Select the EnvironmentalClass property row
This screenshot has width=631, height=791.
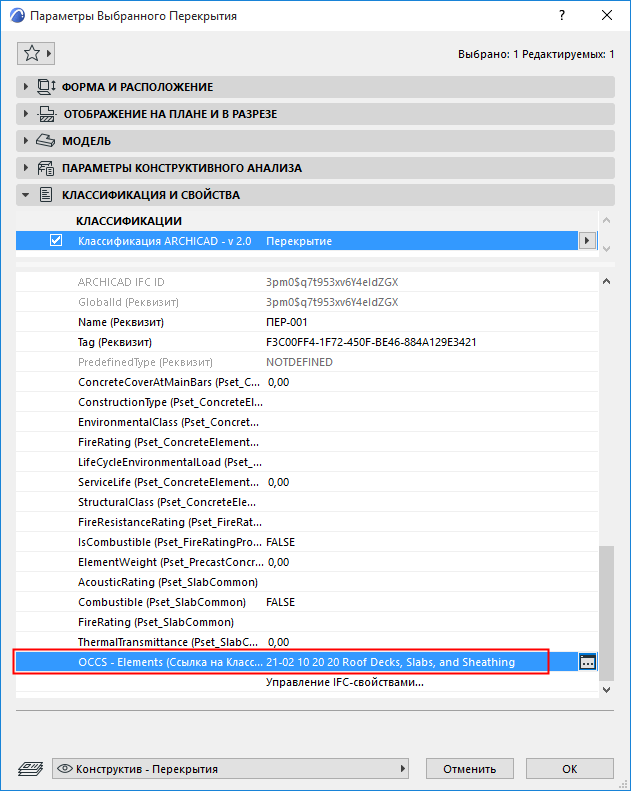[307, 422]
